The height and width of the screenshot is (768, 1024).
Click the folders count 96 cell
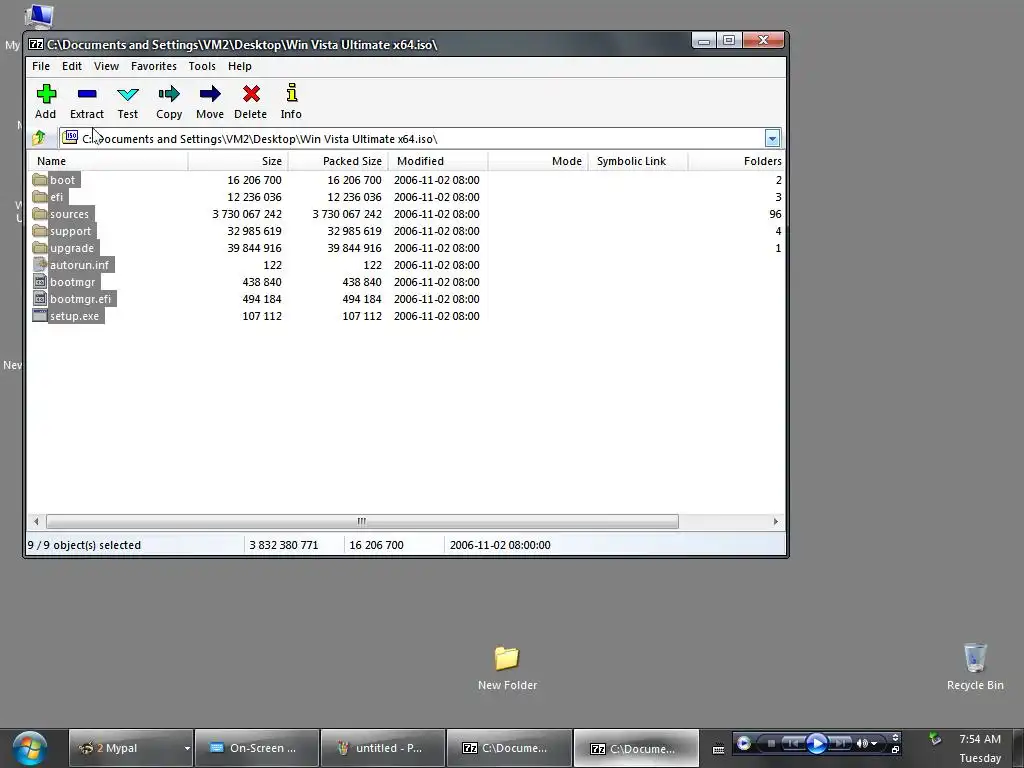point(775,214)
